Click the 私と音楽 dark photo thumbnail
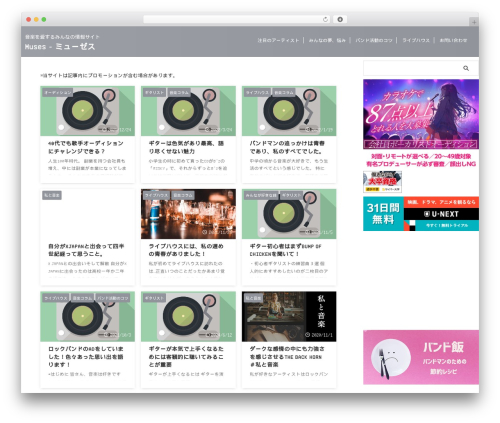Image resolution: width=500 pixels, height=423 pixels. point(289,318)
